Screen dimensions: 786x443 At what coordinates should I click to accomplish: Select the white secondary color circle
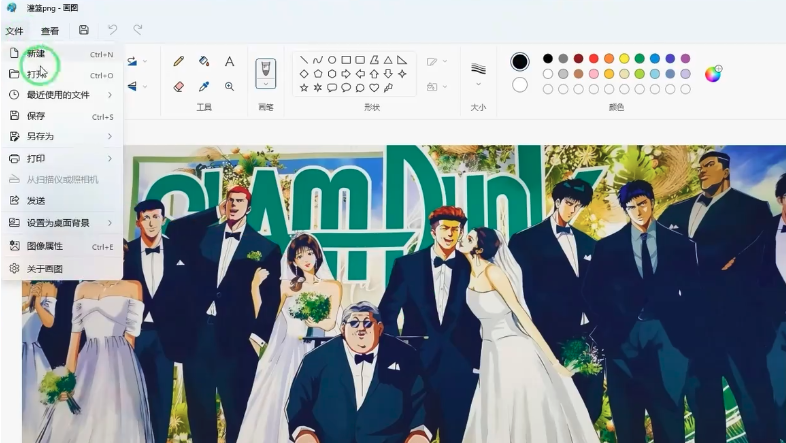[x=520, y=85]
